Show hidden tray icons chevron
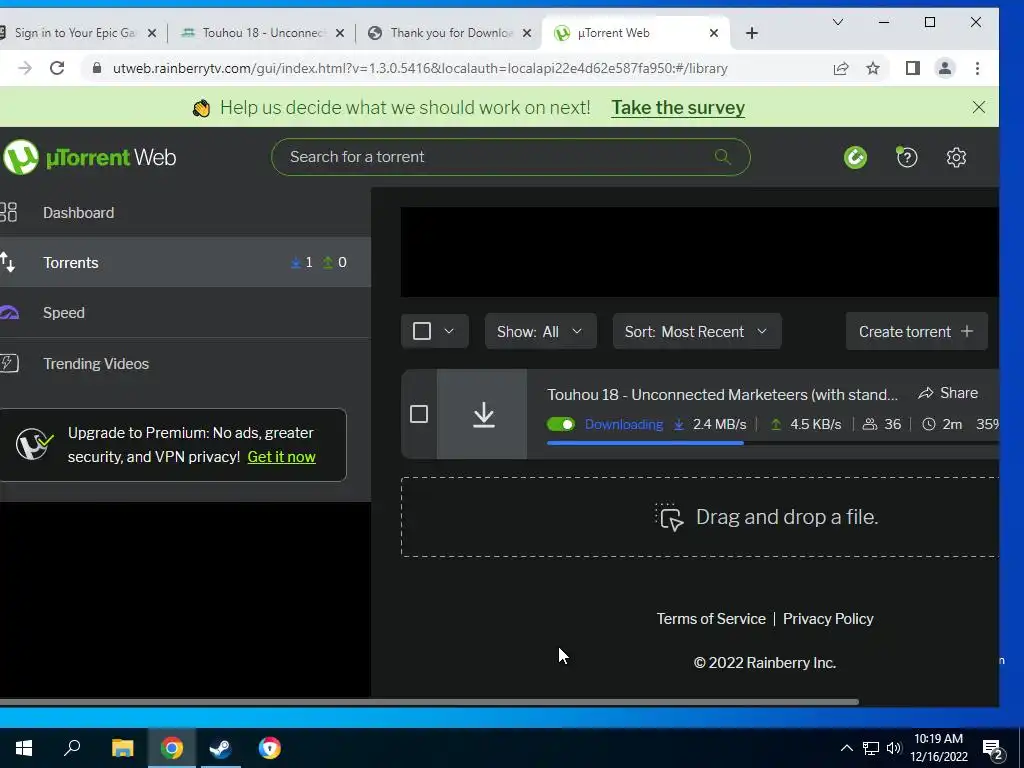Screen dimensions: 1024x768 coord(846,748)
